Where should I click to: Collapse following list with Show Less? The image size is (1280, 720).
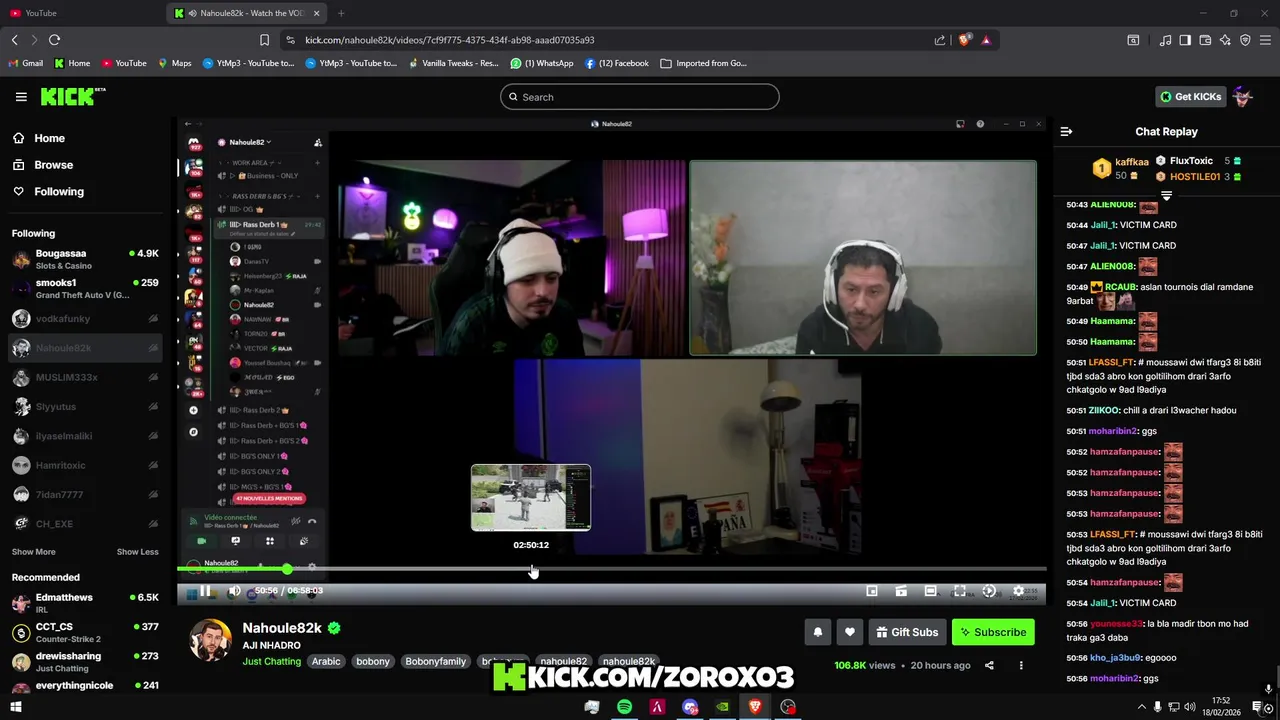coord(137,552)
